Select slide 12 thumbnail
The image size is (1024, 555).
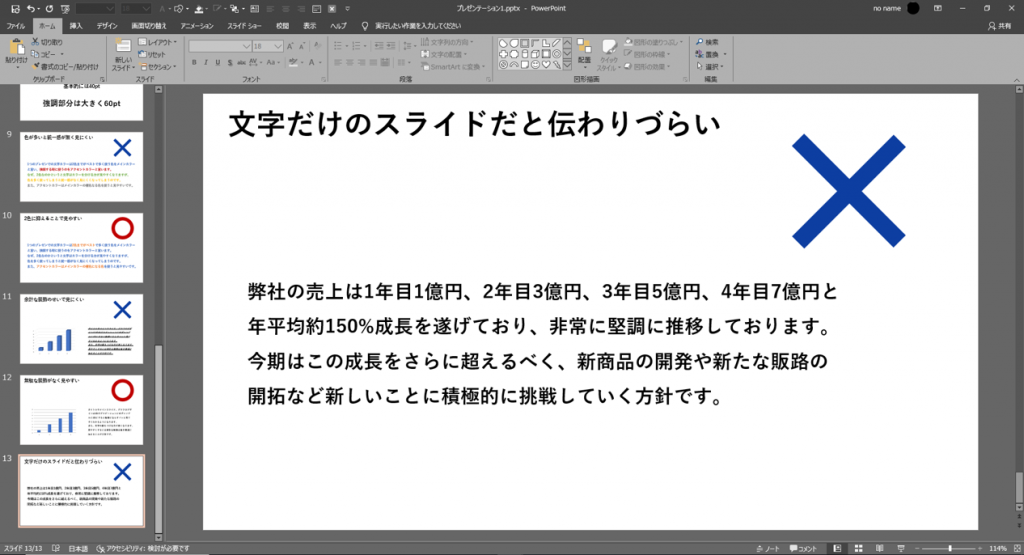[x=82, y=409]
